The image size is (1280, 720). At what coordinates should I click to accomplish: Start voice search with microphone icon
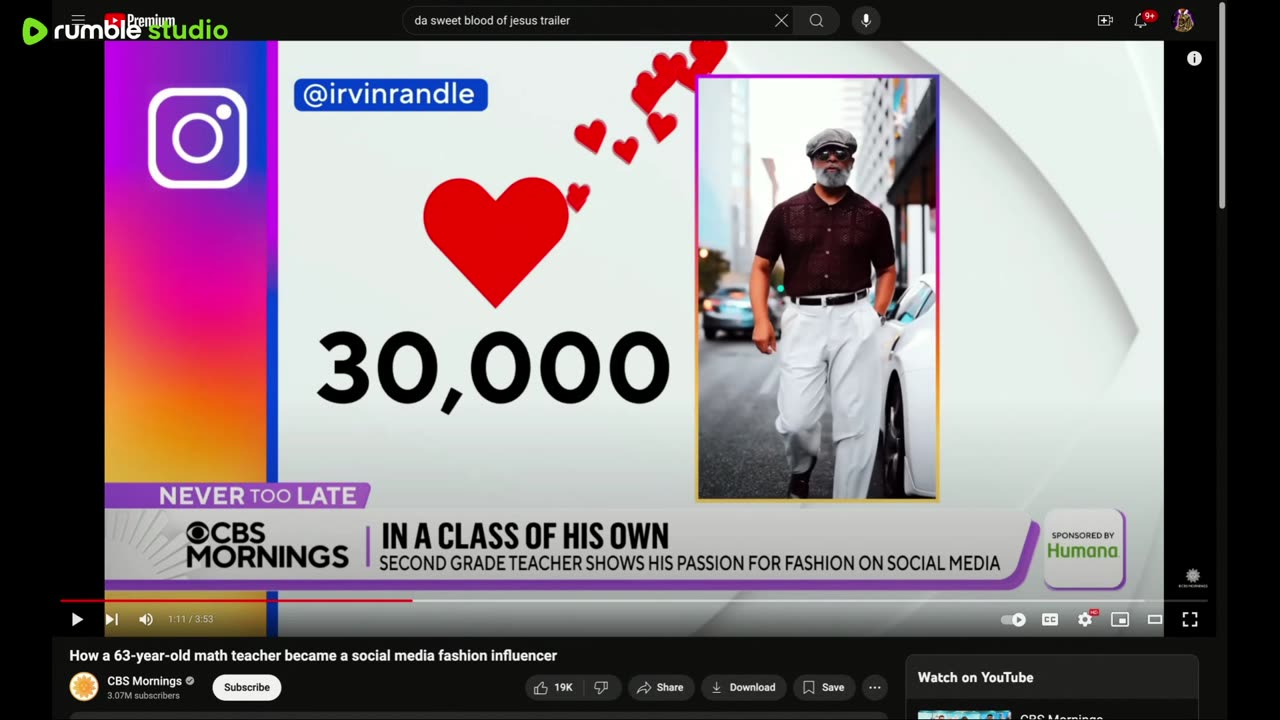pyautogui.click(x=866, y=20)
